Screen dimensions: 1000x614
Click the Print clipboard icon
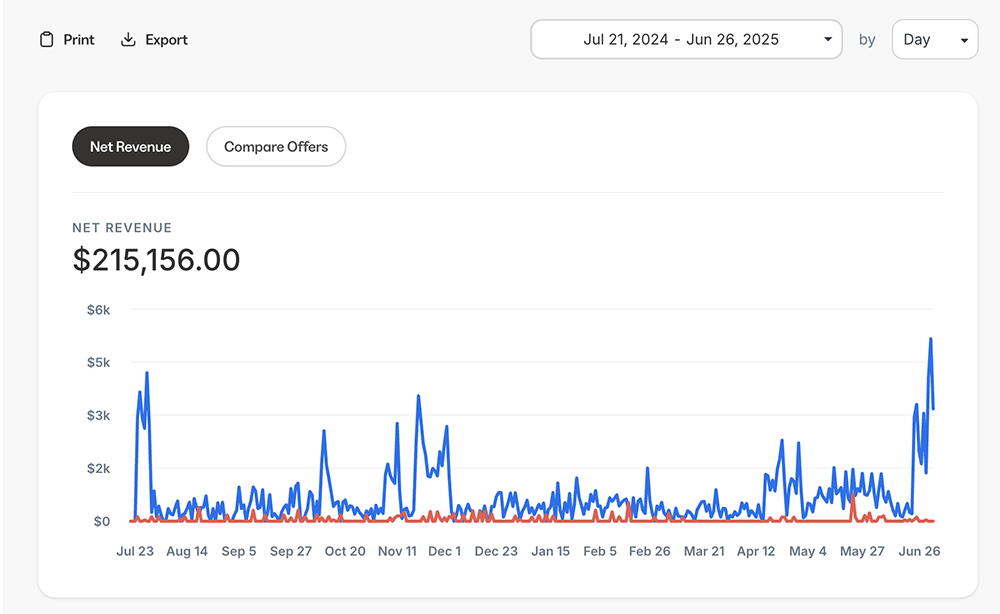click(x=46, y=40)
